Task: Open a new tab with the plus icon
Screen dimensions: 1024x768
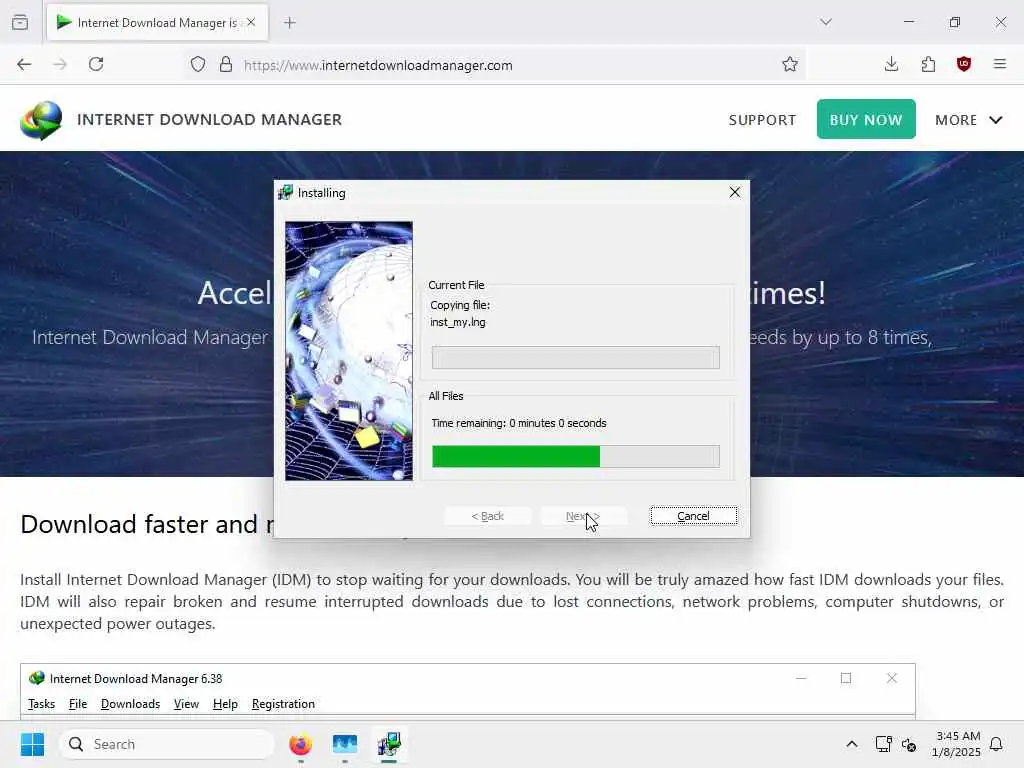Action: coord(290,23)
